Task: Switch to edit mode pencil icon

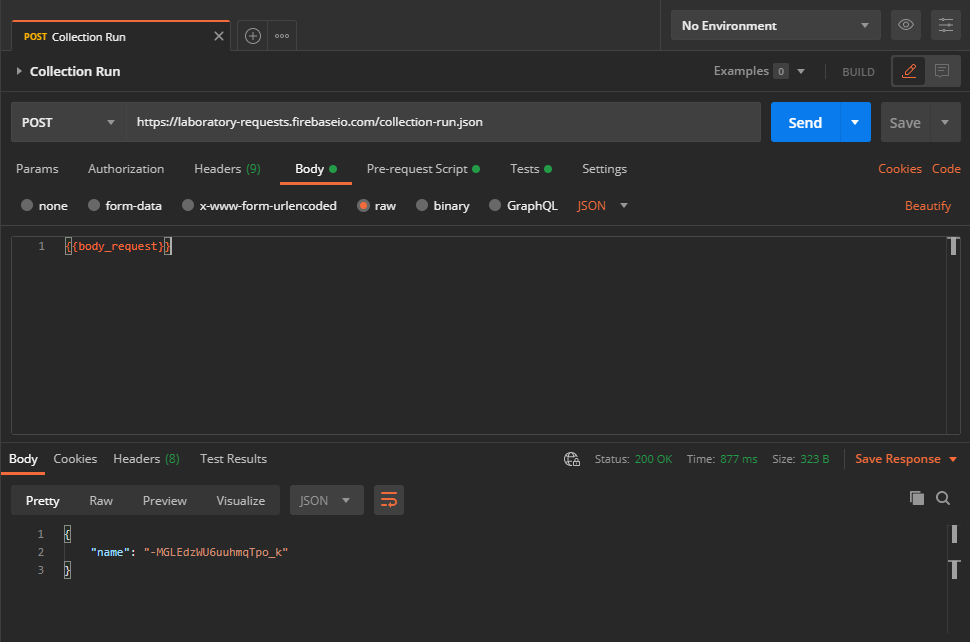Action: click(x=909, y=71)
